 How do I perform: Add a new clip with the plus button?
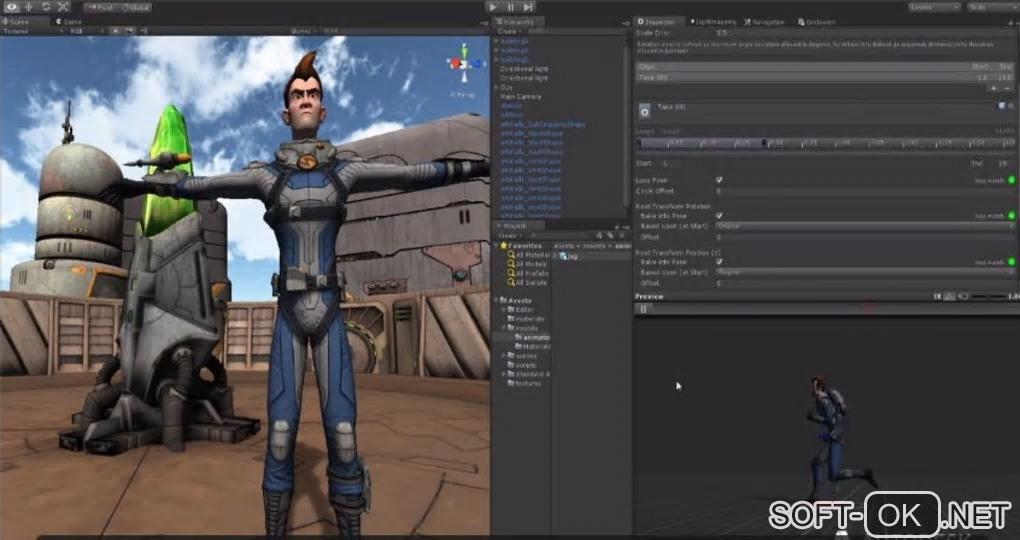[x=993, y=88]
